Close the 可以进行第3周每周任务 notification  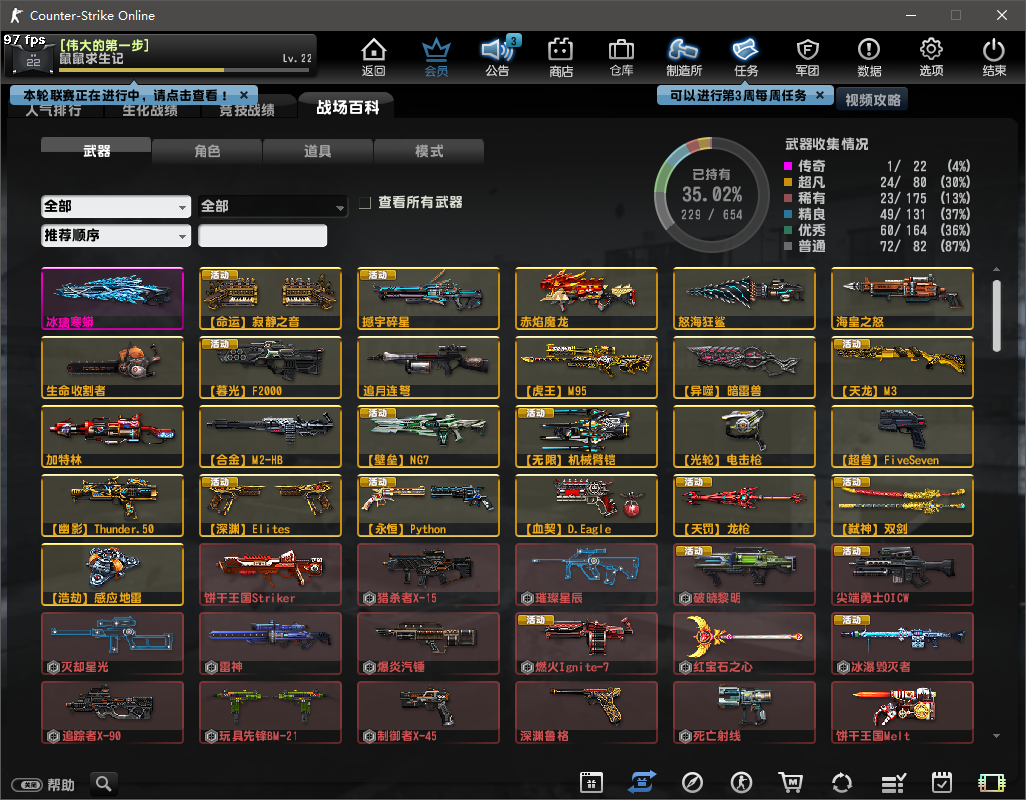[820, 95]
